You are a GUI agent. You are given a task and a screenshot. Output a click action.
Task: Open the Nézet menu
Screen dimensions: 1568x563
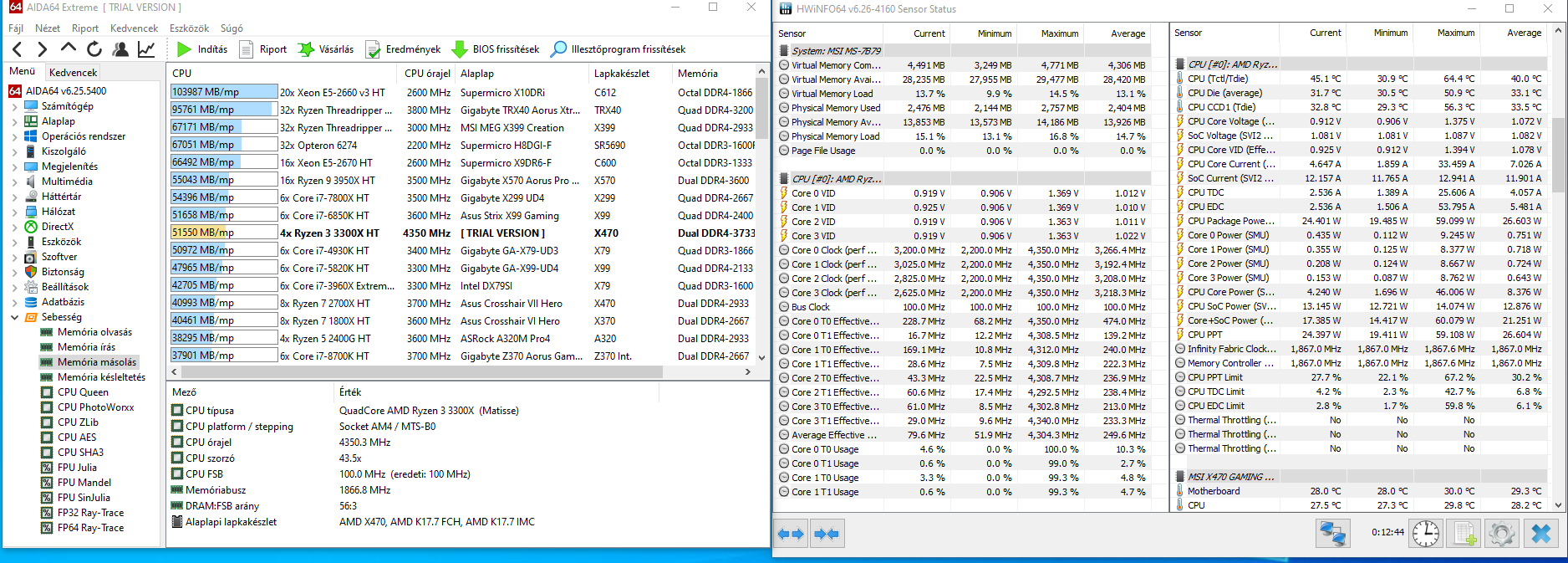[x=48, y=28]
